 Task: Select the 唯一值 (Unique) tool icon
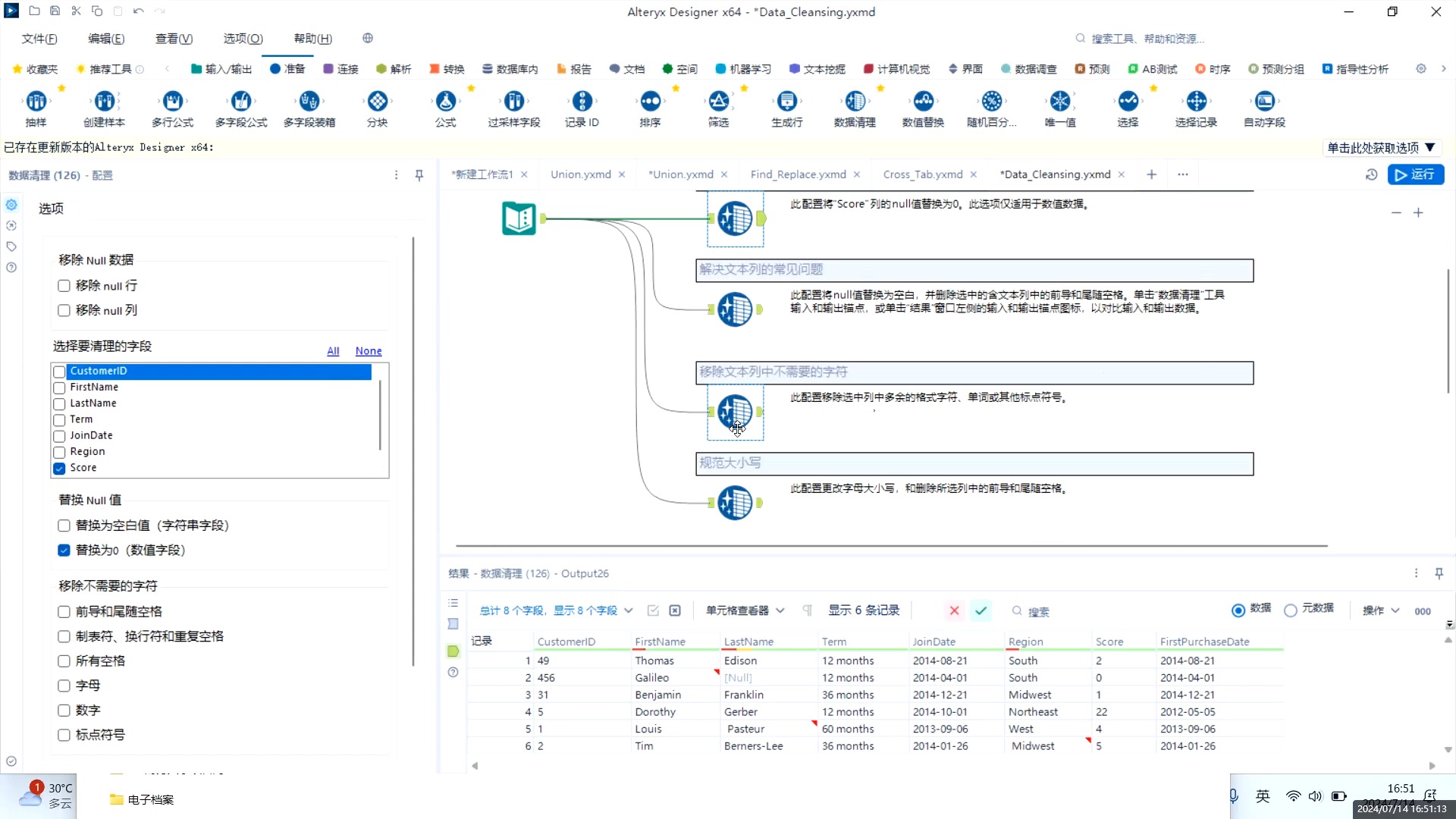(1059, 101)
